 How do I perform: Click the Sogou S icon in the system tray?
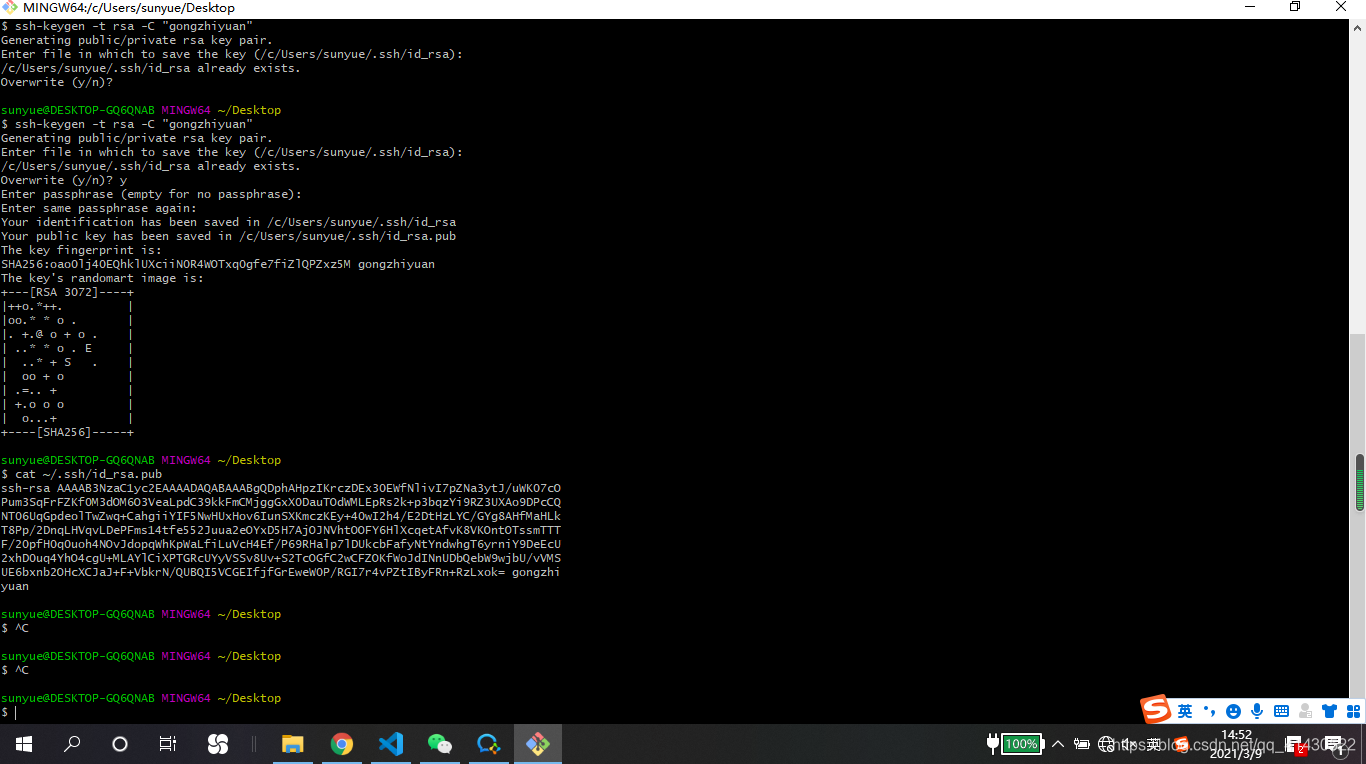(1181, 744)
